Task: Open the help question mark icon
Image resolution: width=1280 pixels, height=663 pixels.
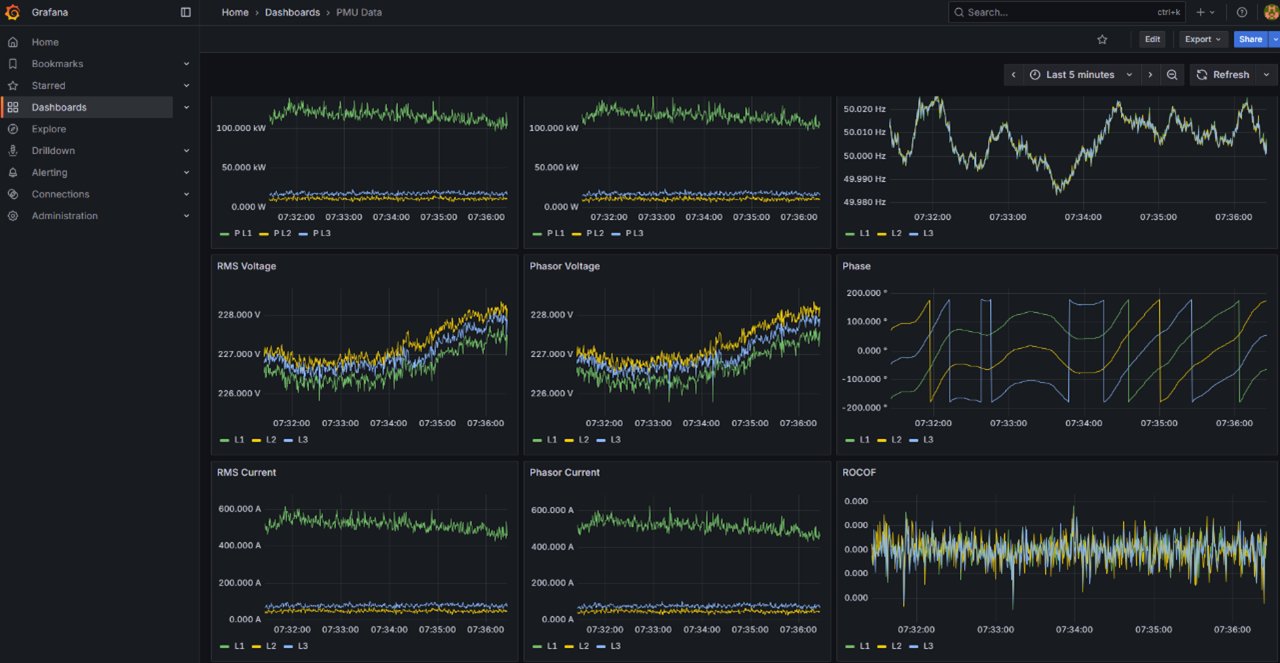Action: (x=1242, y=13)
